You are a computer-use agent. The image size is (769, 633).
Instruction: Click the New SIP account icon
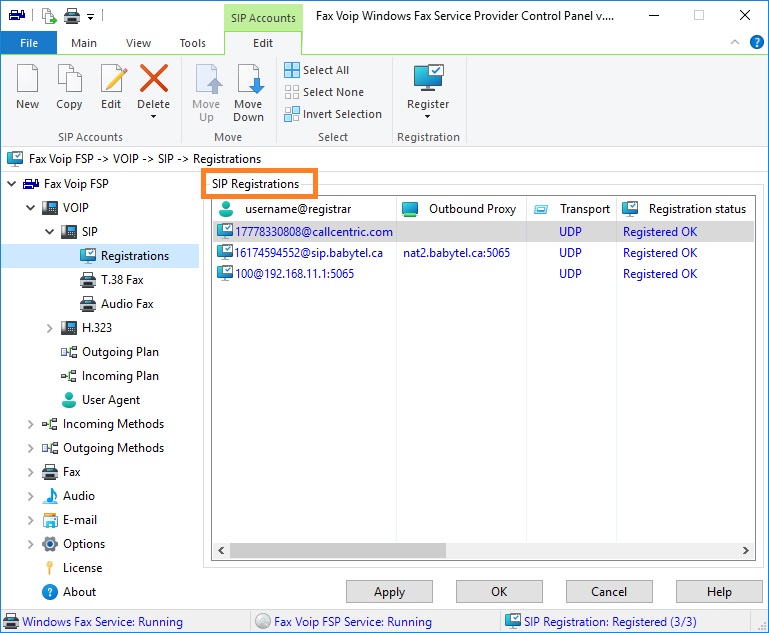(x=27, y=78)
